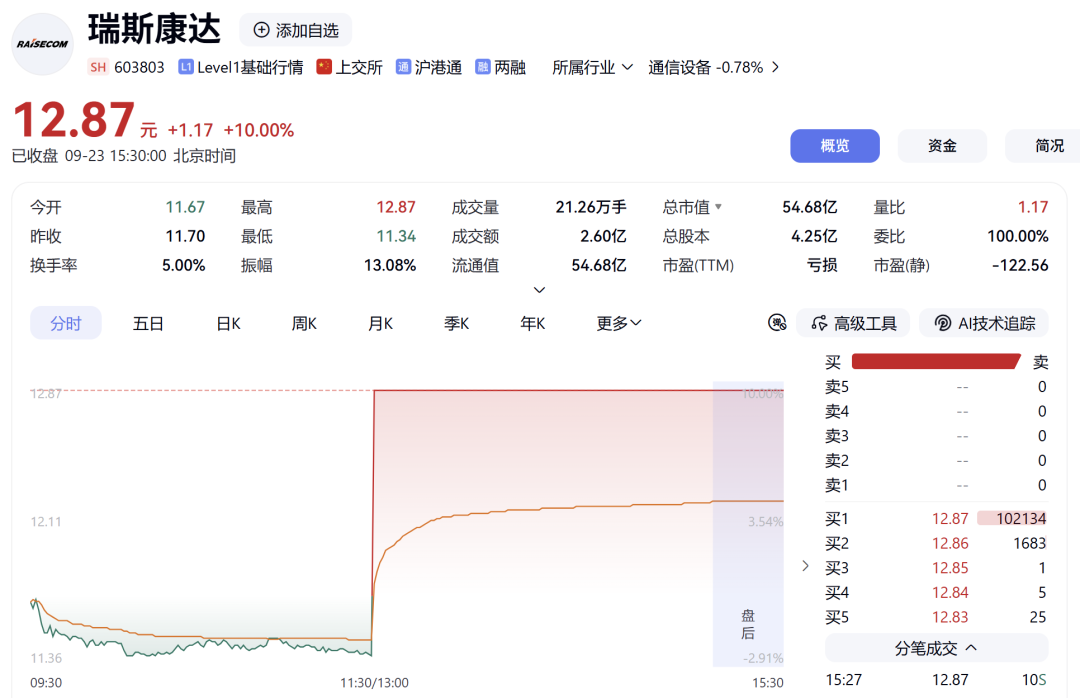Screen dimensions: 1080x698
Task: Open the chart display settings icon
Action: [x=777, y=322]
